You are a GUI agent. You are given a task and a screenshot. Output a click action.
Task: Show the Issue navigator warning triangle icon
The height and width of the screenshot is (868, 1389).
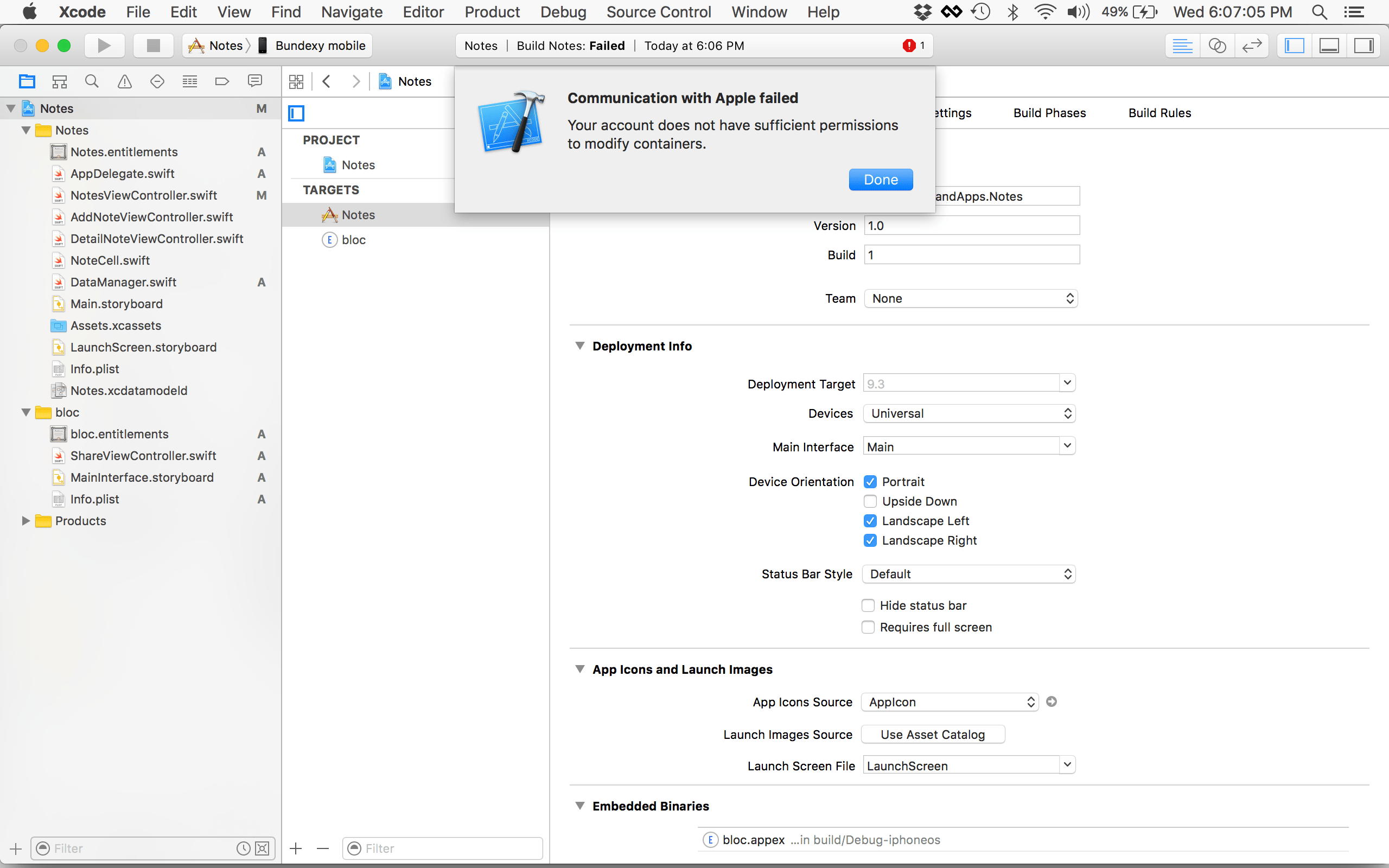pos(125,81)
